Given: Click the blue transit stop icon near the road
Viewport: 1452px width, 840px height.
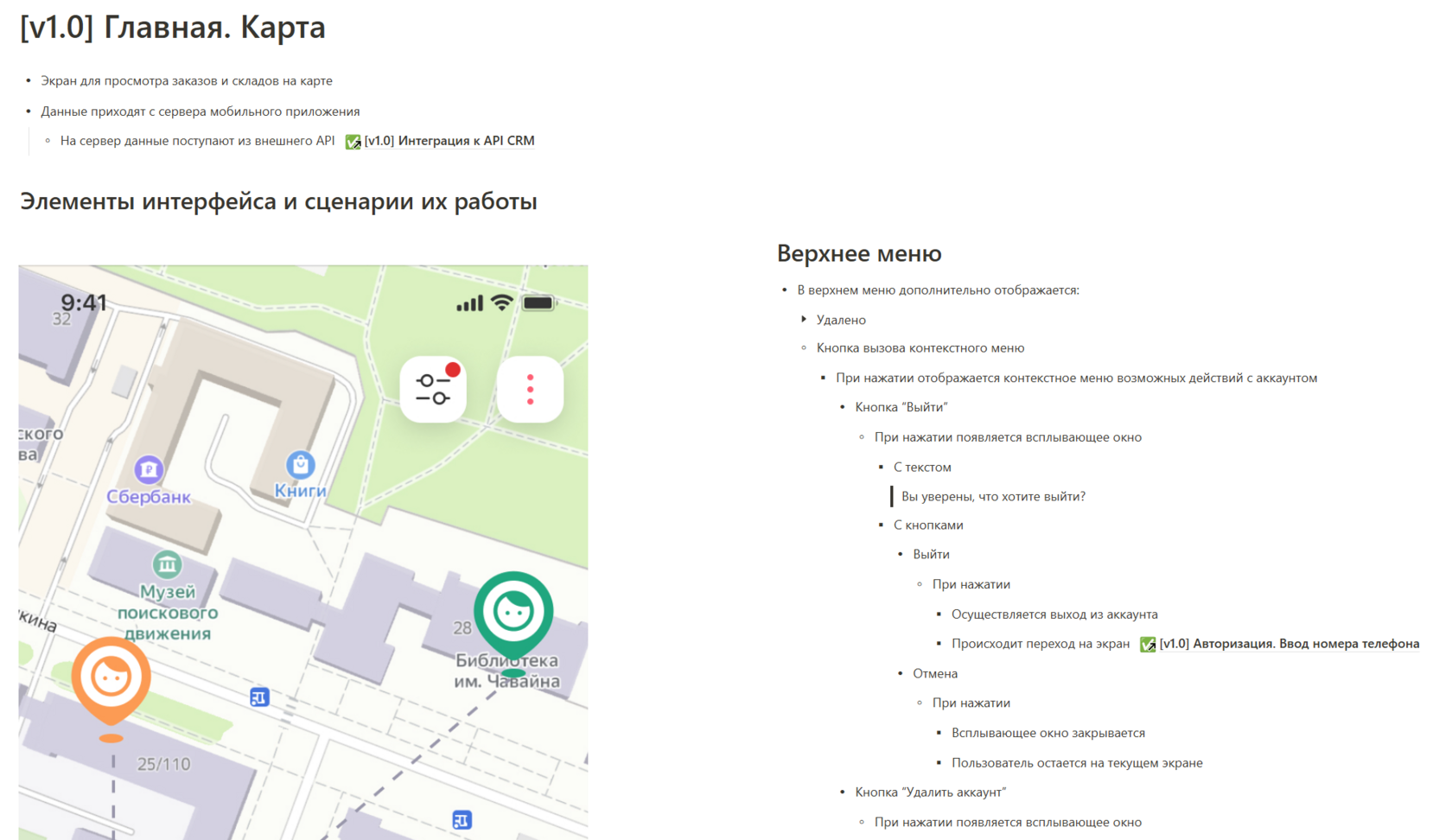Looking at the screenshot, I should pyautogui.click(x=259, y=697).
